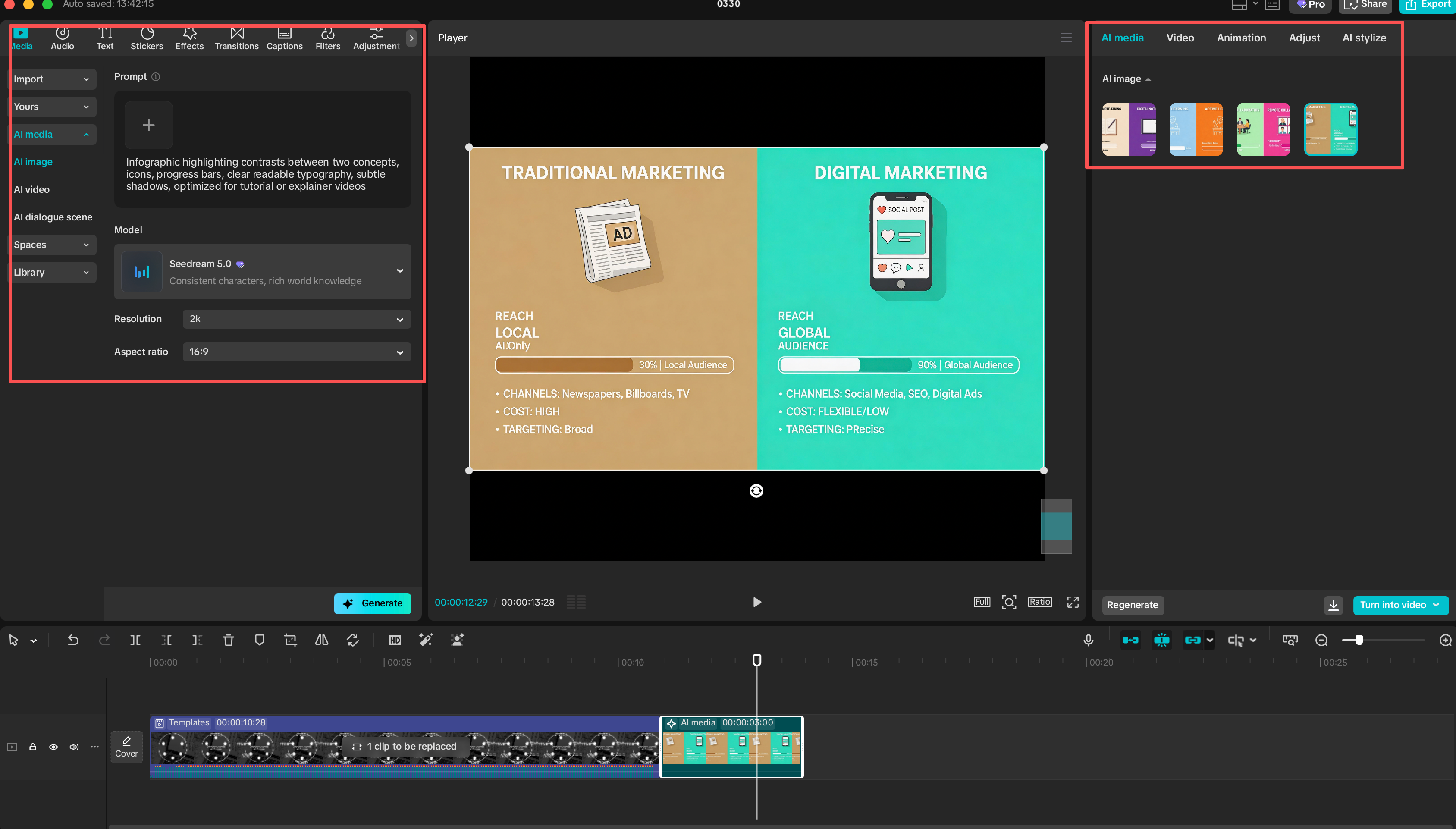Click the fullscreen expand icon in player
1456x829 pixels.
(x=1072, y=602)
